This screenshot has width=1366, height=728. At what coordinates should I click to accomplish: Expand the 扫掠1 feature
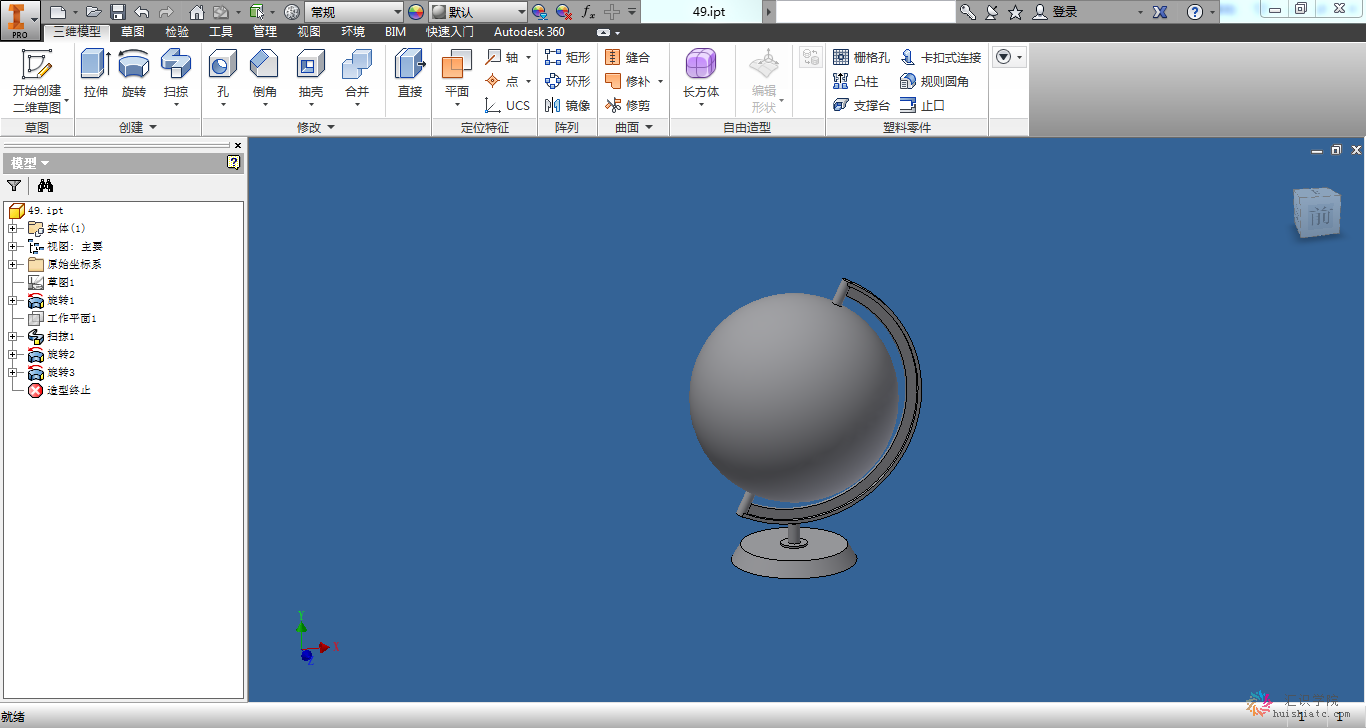(12, 336)
